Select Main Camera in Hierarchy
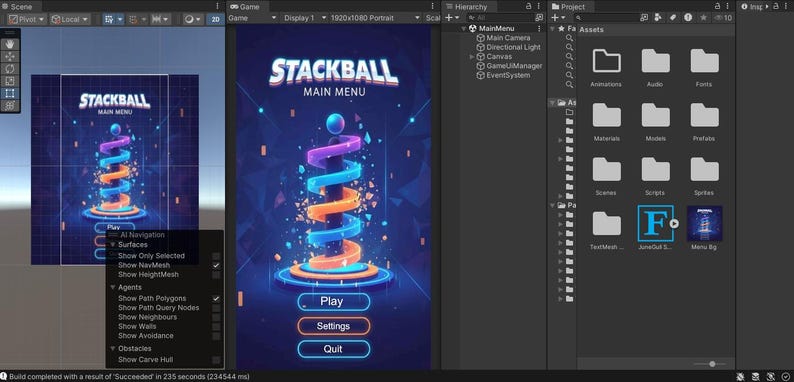 508,38
